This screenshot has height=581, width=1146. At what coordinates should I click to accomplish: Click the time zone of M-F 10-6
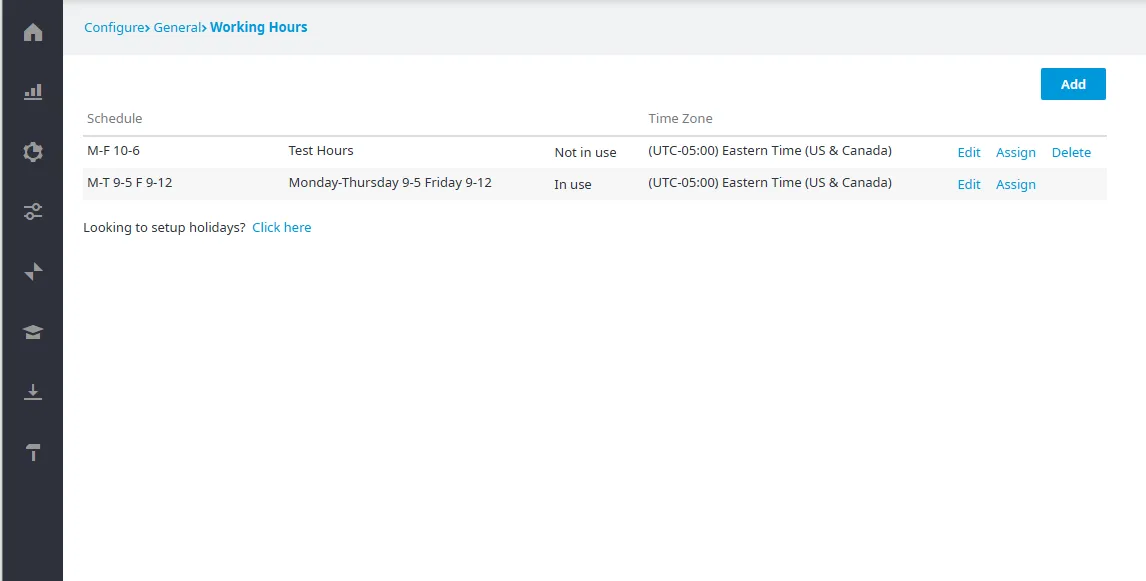[770, 151]
